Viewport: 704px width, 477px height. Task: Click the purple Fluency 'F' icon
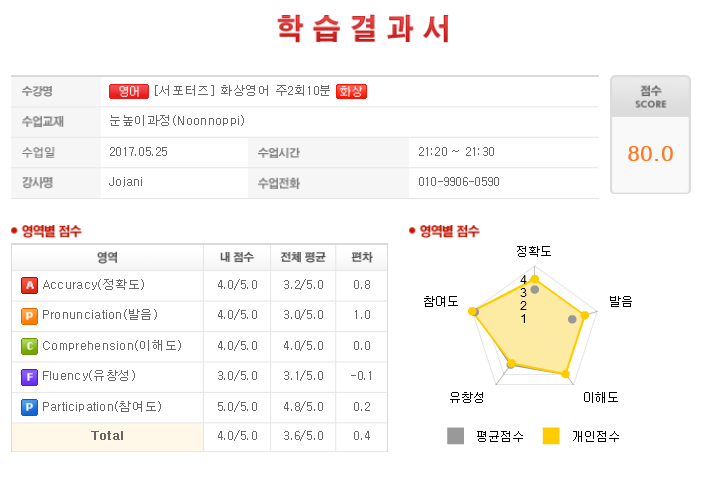coord(30,376)
